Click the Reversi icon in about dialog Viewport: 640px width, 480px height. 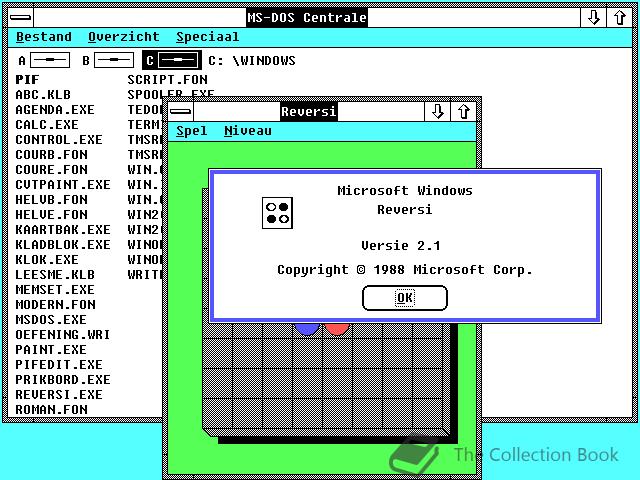pos(278,213)
